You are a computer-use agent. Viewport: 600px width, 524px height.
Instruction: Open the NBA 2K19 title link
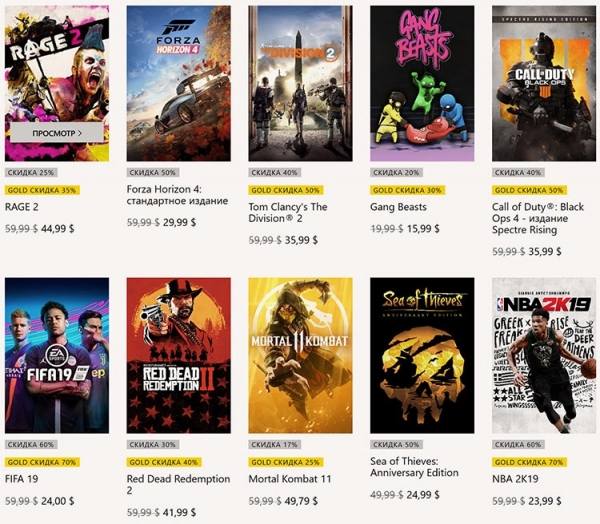tap(520, 479)
